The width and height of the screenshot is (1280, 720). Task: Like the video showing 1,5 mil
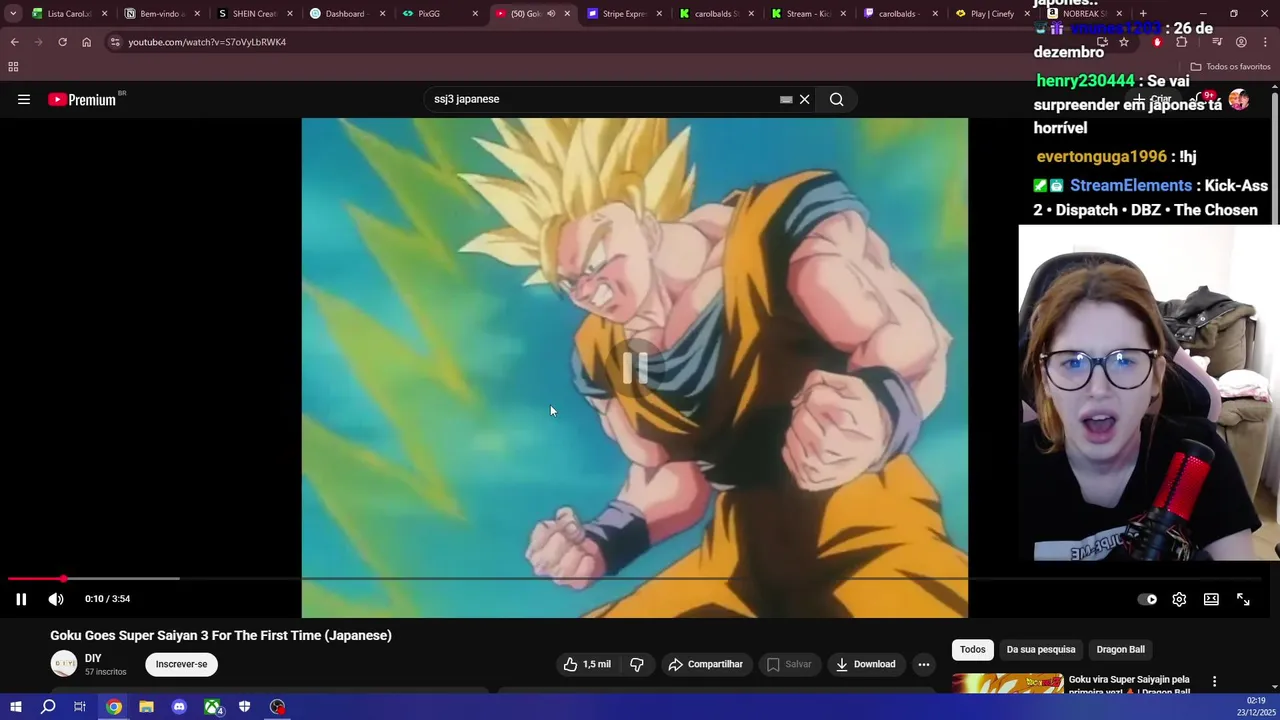click(587, 664)
